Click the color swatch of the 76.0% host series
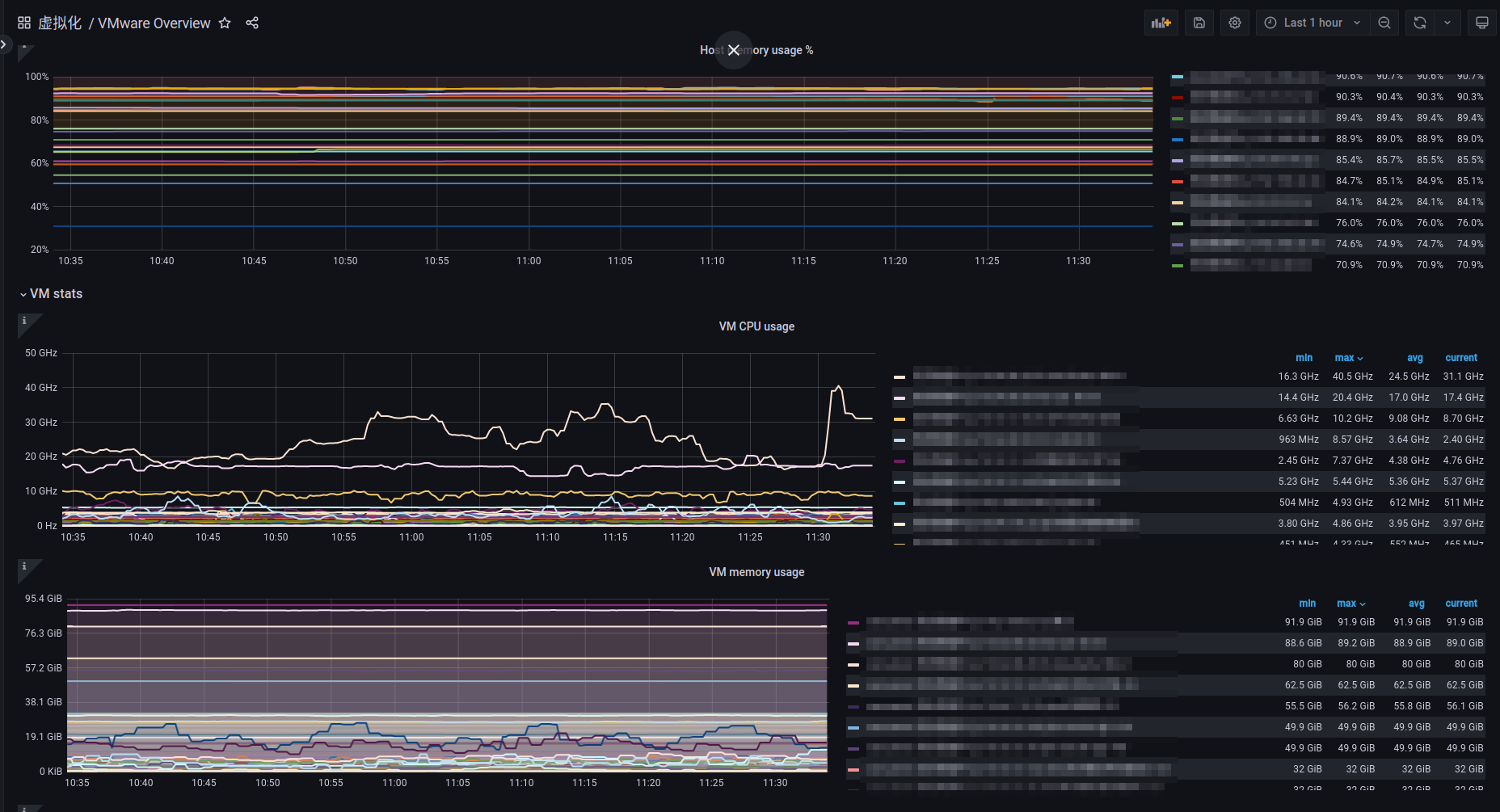The image size is (1500, 812). tap(1178, 224)
